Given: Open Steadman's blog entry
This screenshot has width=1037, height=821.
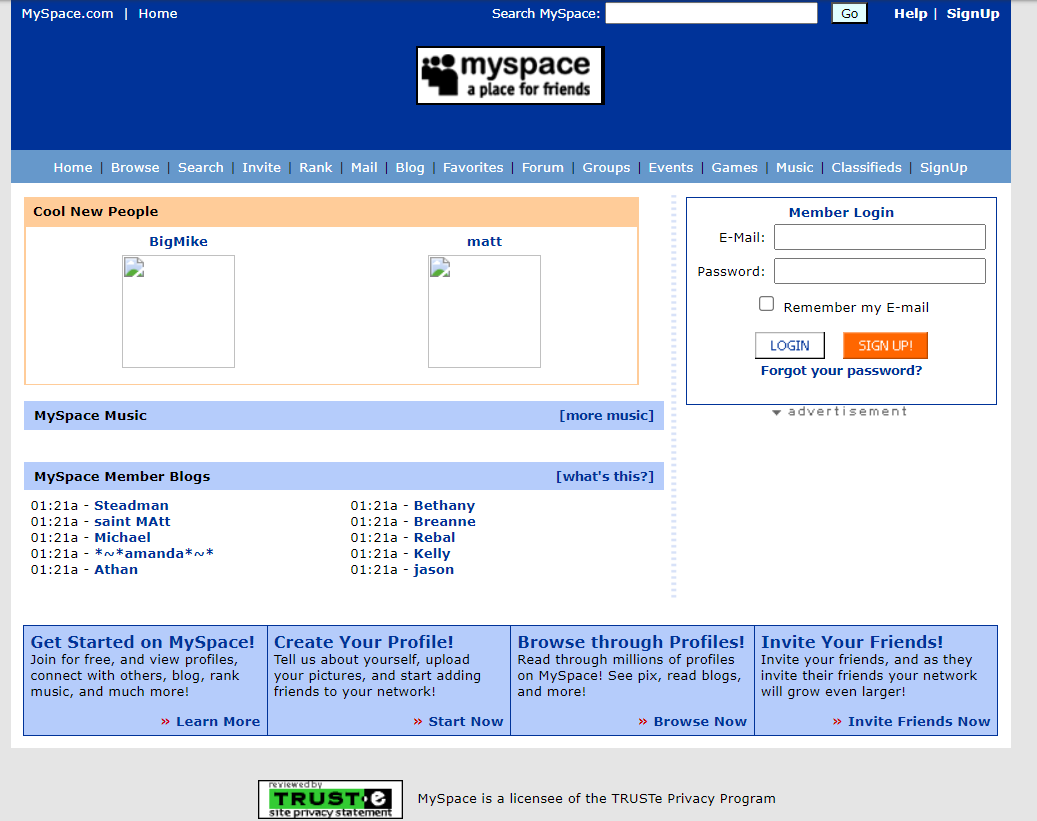Looking at the screenshot, I should 131,505.
